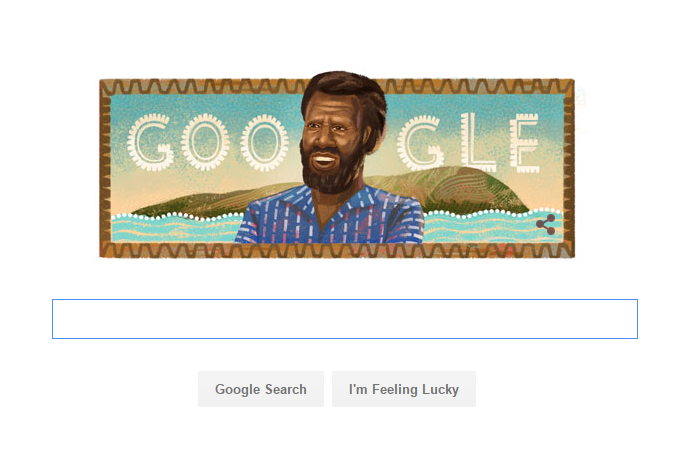Click the Google Search button
This screenshot has height=462, width=685.
tap(261, 389)
